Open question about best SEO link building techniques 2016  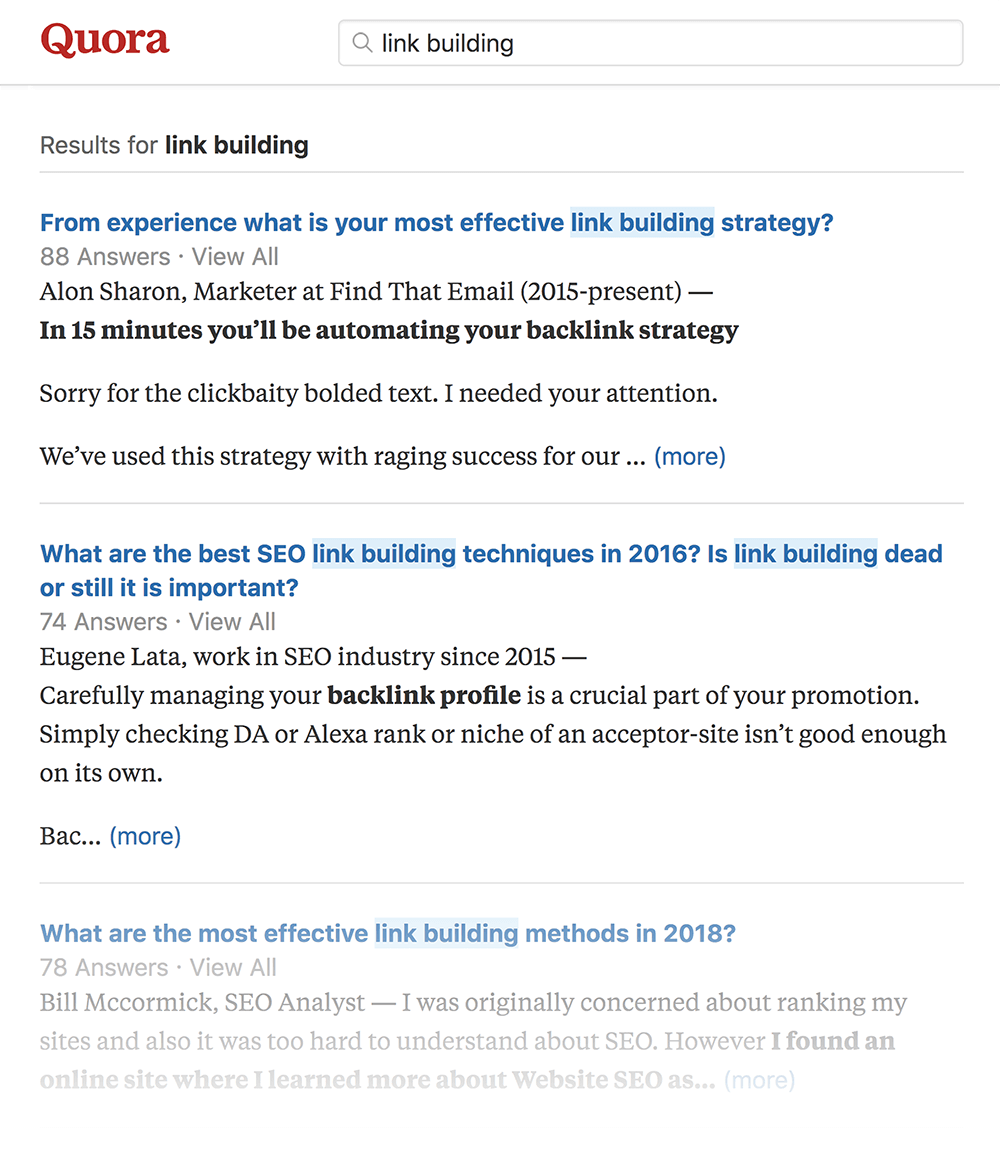click(491, 570)
